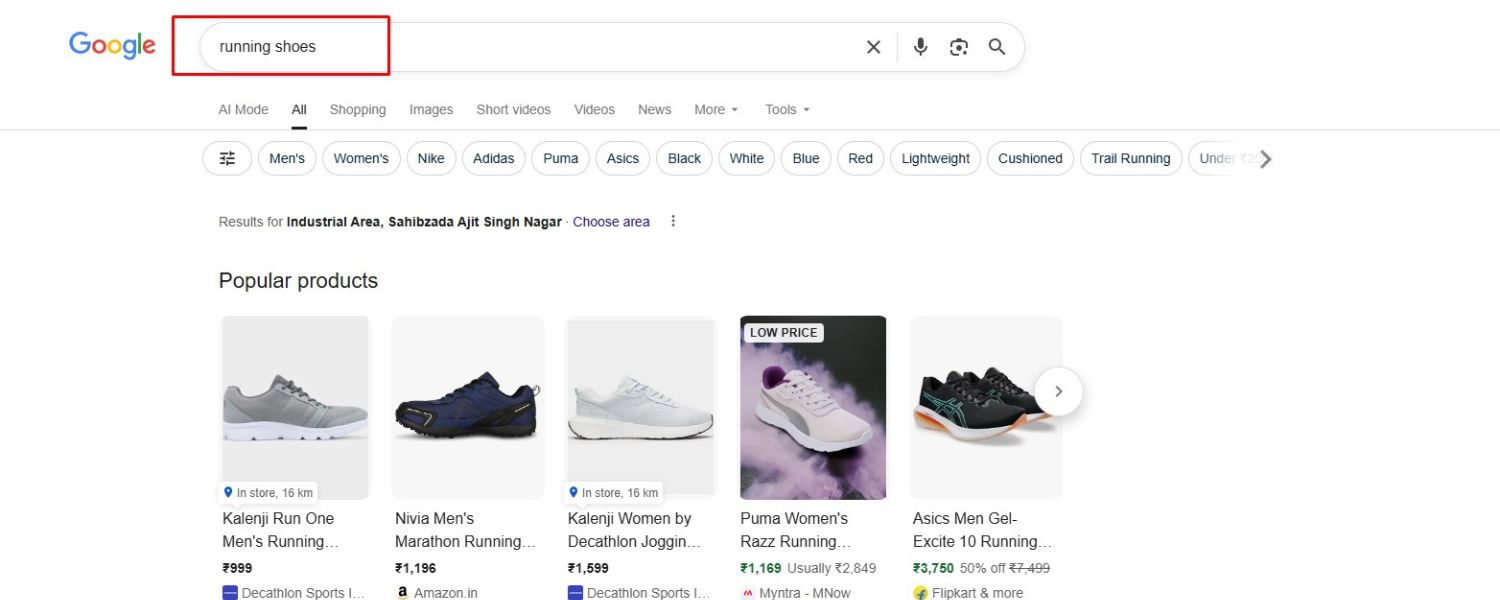The image size is (1500, 600).
Task: Open the Kalenji Run One Men's Running listing
Action: pos(278,530)
